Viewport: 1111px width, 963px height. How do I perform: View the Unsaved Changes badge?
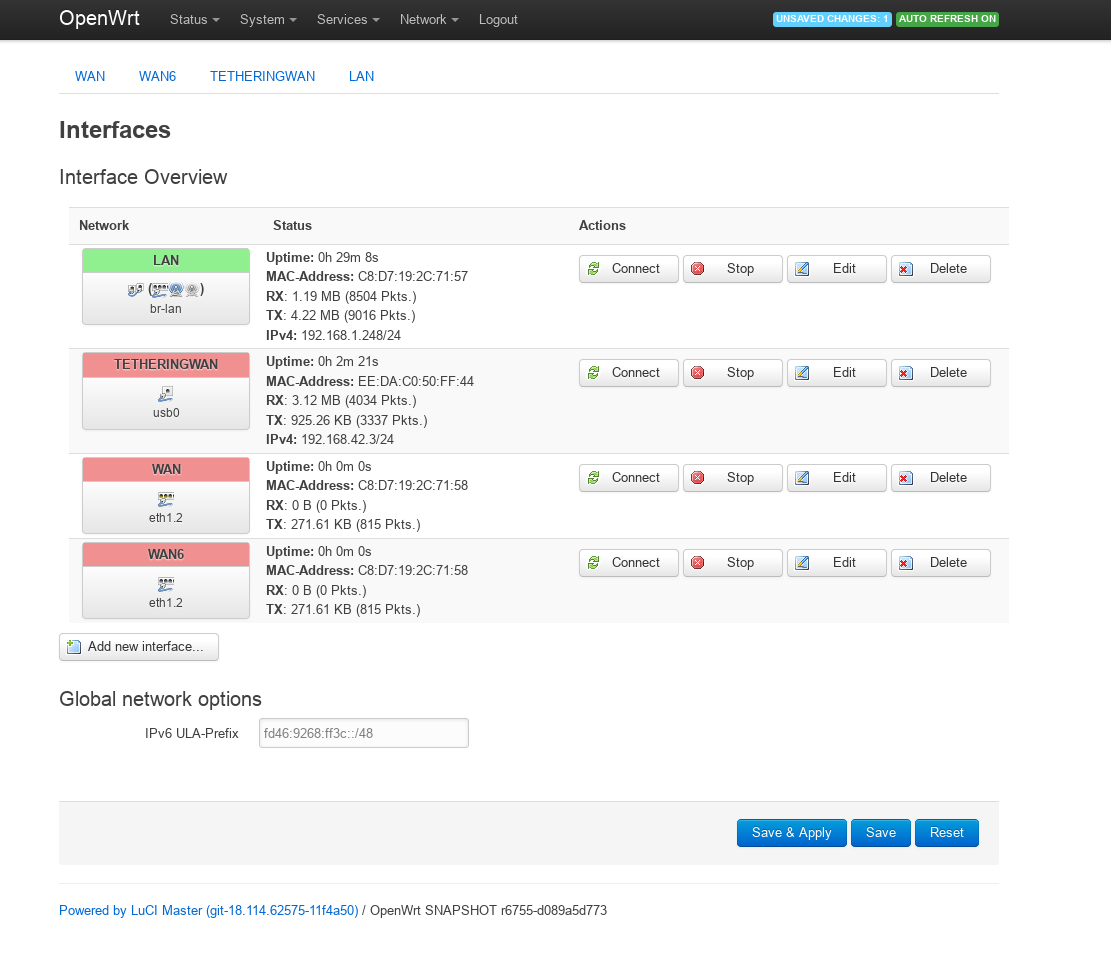click(832, 19)
